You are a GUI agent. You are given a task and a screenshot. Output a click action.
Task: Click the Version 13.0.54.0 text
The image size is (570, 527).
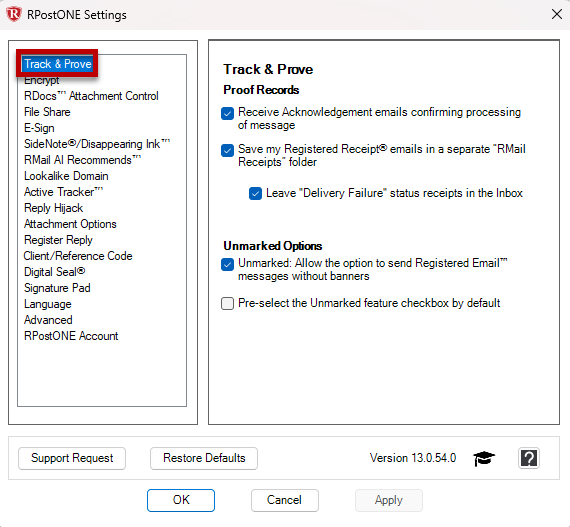tap(413, 458)
